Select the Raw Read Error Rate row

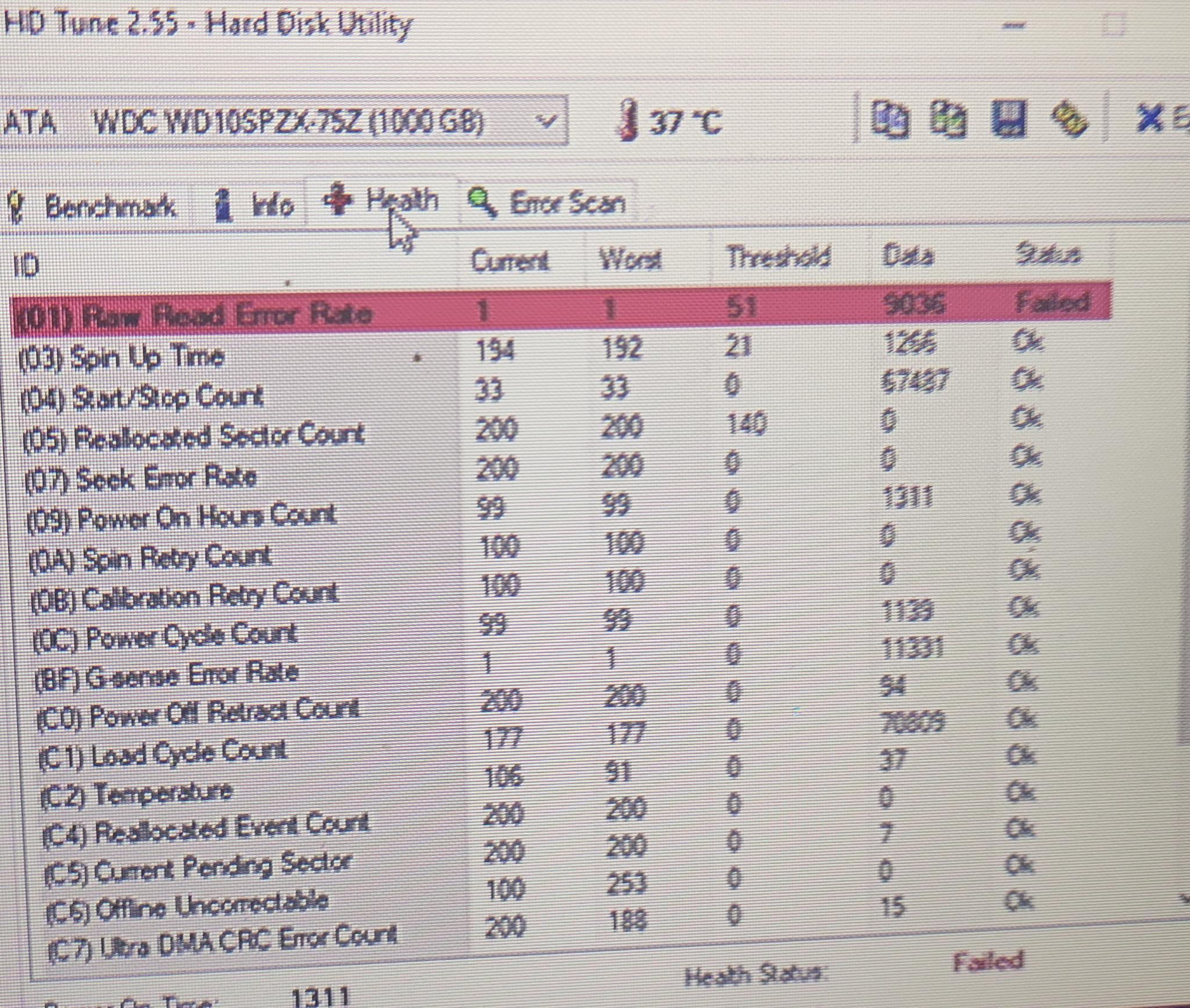[561, 309]
